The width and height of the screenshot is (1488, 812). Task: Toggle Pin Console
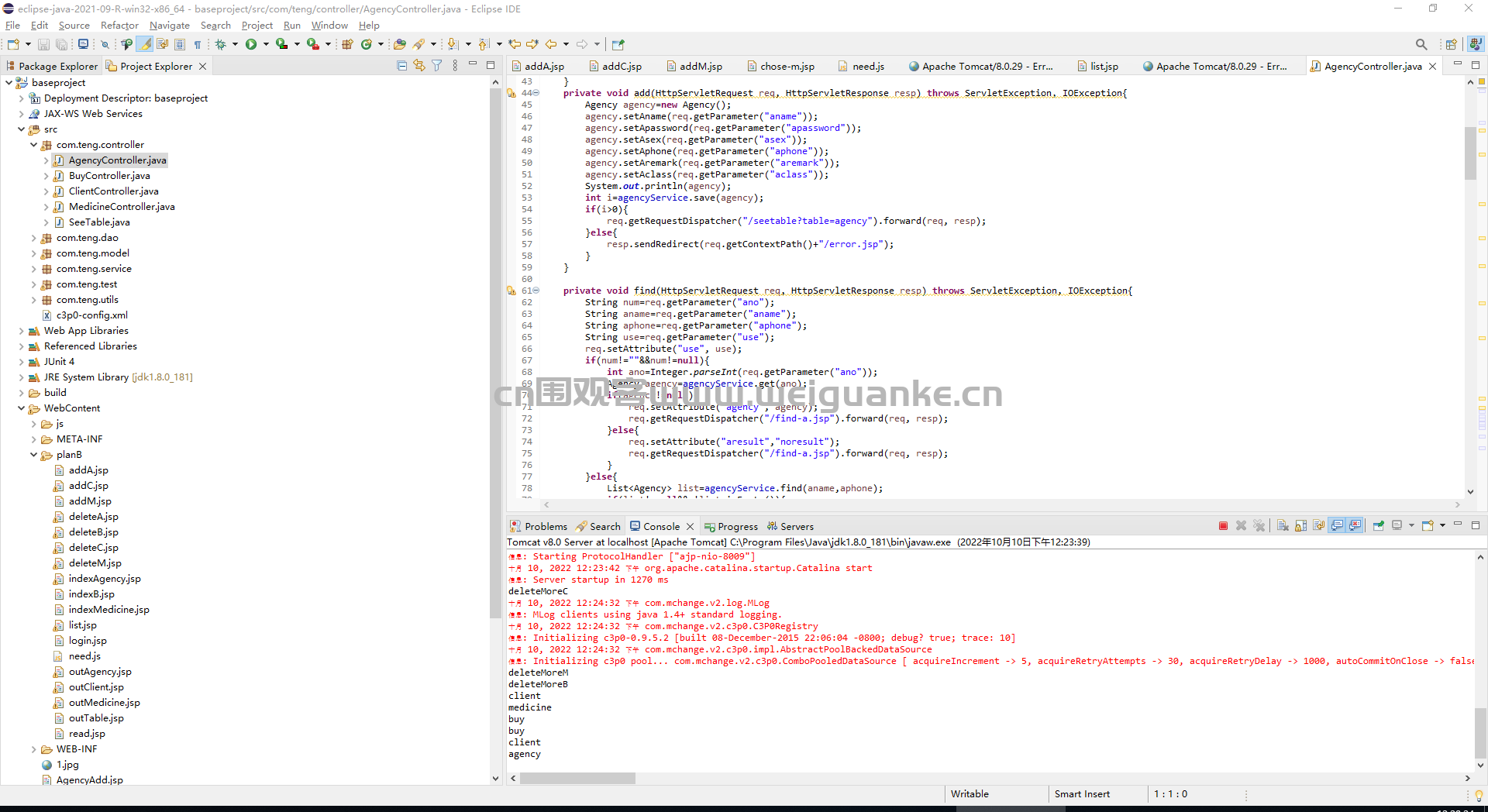(x=1379, y=526)
